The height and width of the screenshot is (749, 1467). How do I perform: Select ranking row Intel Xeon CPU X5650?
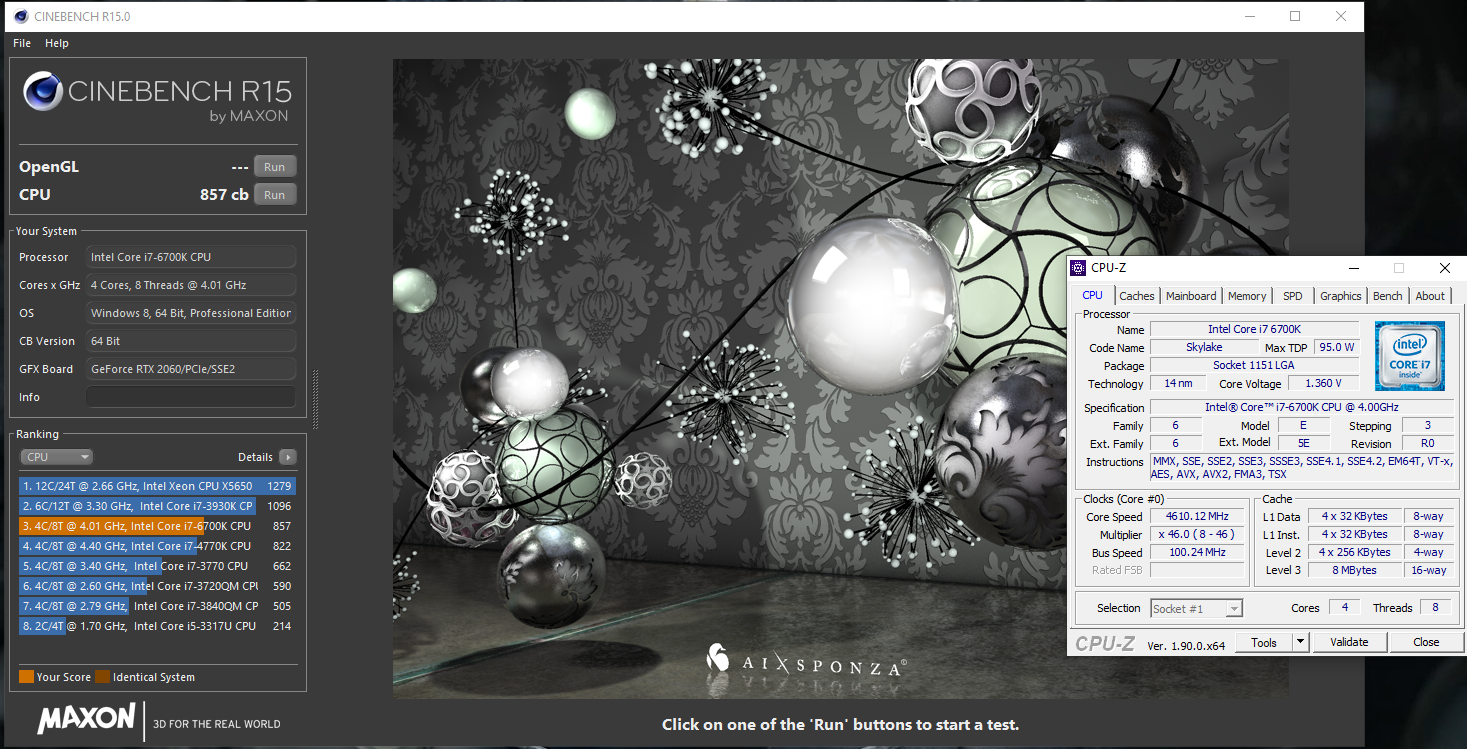point(157,486)
